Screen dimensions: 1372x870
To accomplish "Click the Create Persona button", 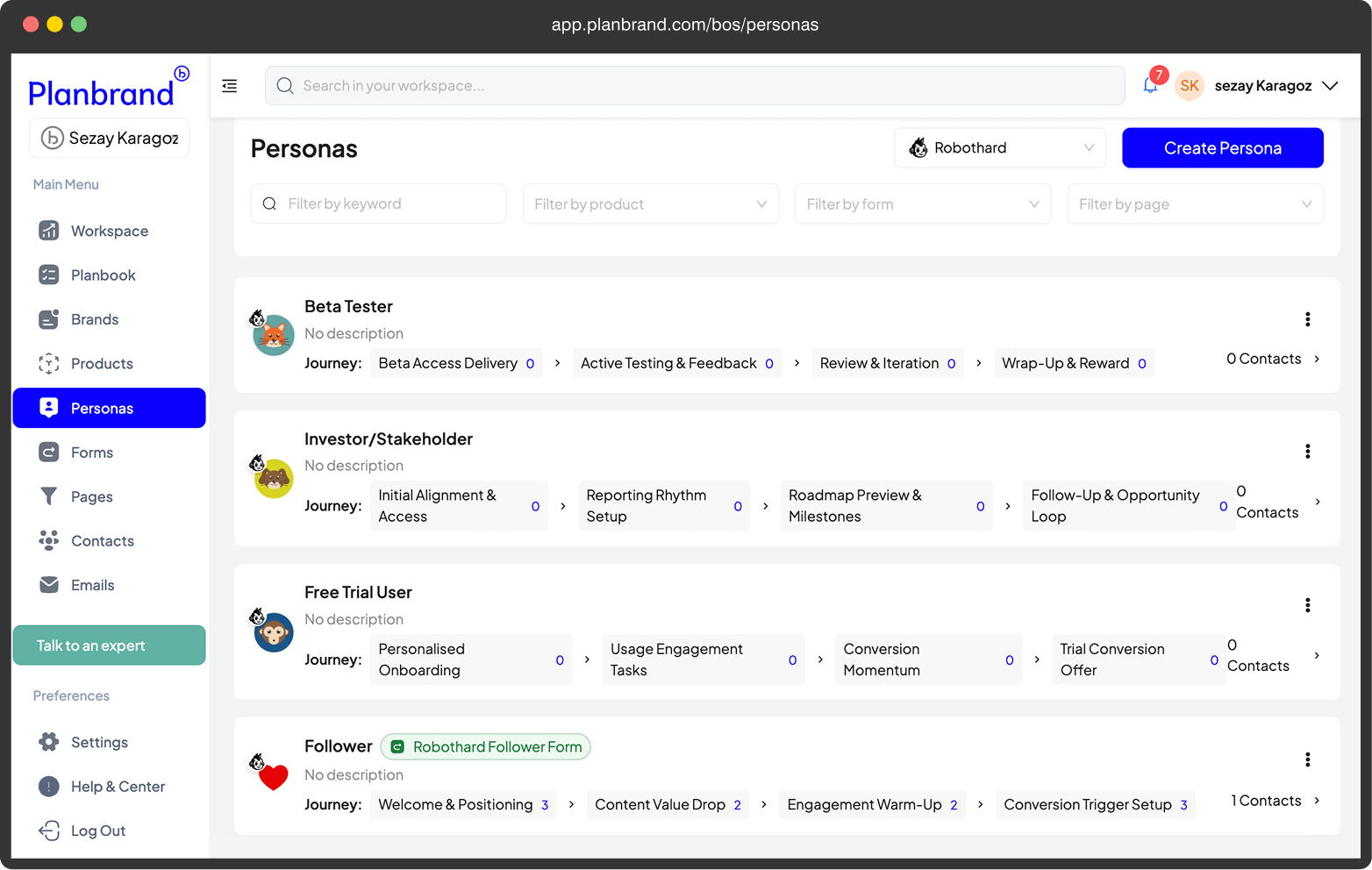I will click(x=1222, y=148).
